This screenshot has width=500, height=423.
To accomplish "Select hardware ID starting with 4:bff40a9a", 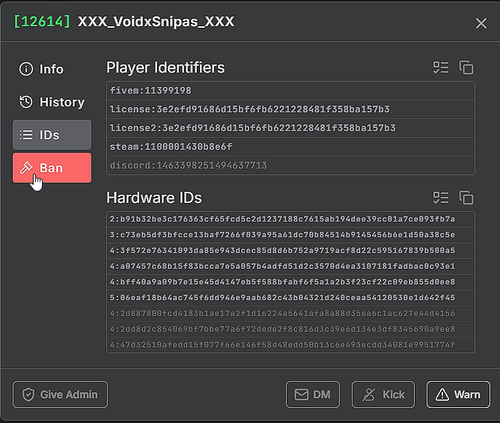I will [x=291, y=282].
